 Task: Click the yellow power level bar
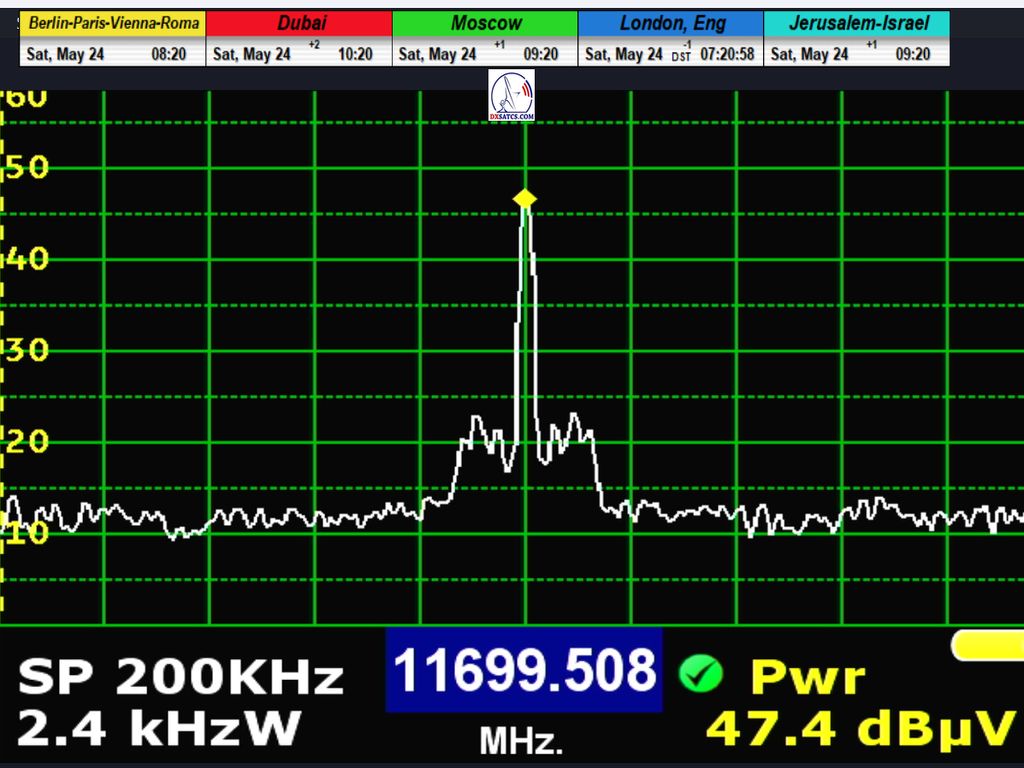click(988, 645)
